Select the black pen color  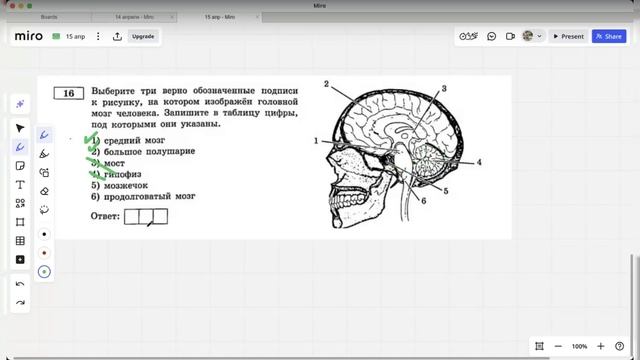click(44, 234)
